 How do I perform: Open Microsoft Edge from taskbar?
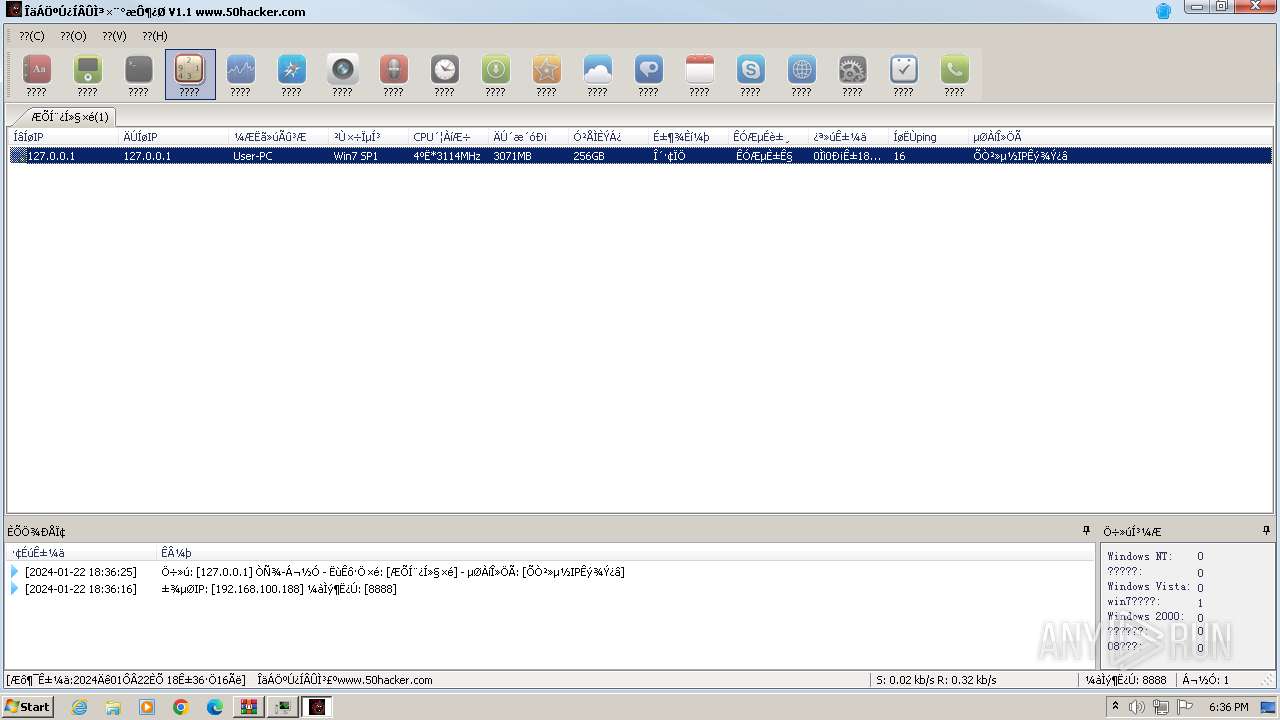[215, 707]
